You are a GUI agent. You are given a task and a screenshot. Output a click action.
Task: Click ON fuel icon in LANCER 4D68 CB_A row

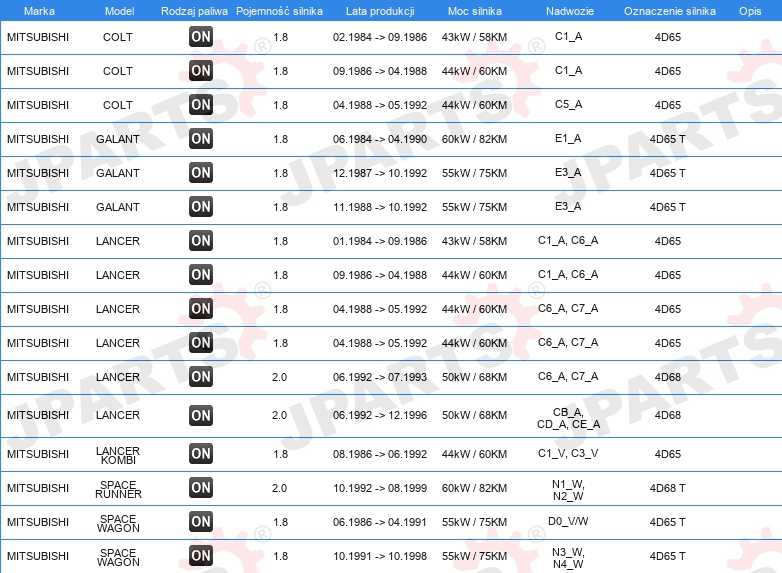coord(201,415)
